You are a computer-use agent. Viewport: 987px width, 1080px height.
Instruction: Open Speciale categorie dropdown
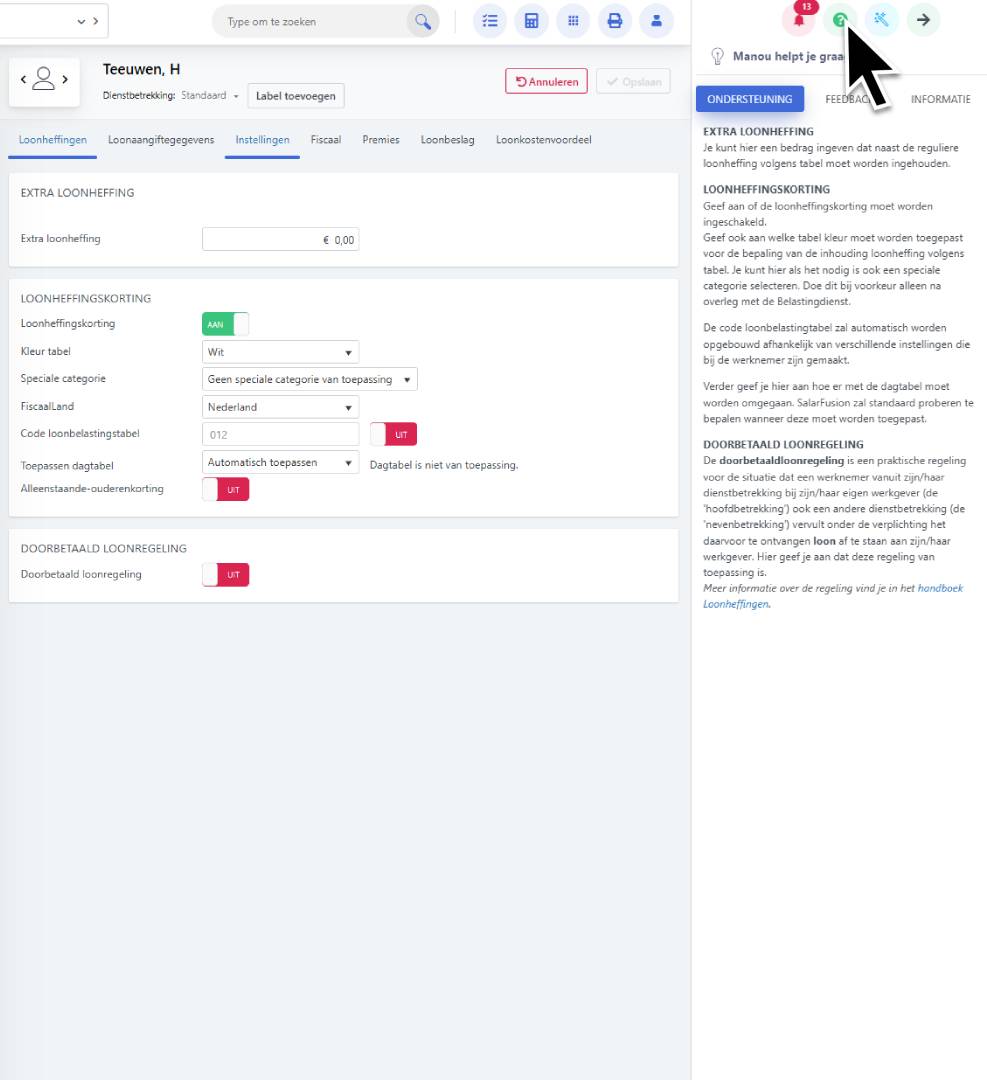tap(309, 380)
